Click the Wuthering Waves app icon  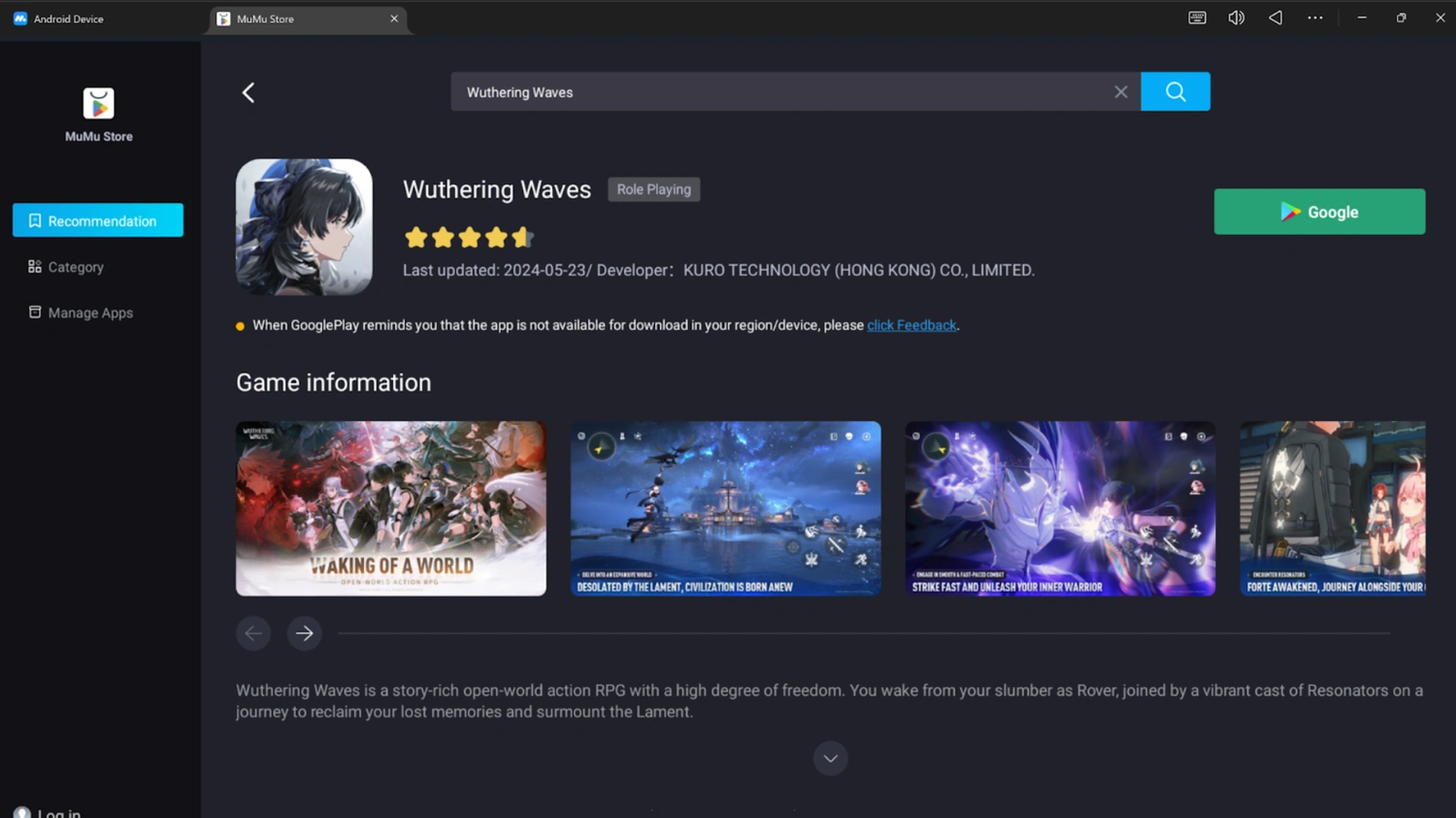click(304, 227)
